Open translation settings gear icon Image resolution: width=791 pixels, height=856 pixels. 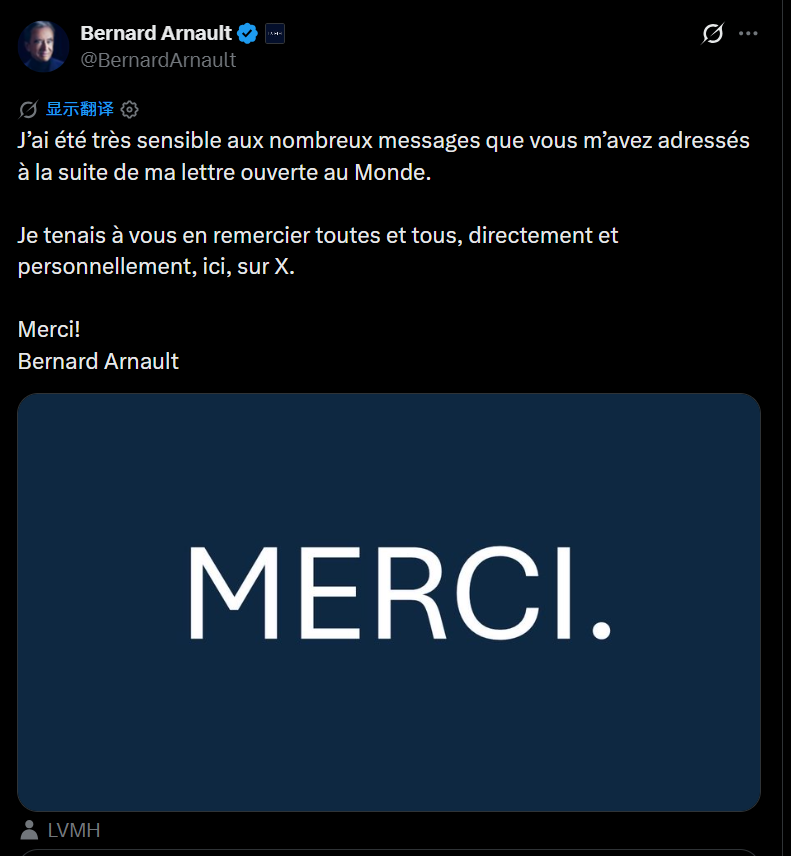pos(129,110)
